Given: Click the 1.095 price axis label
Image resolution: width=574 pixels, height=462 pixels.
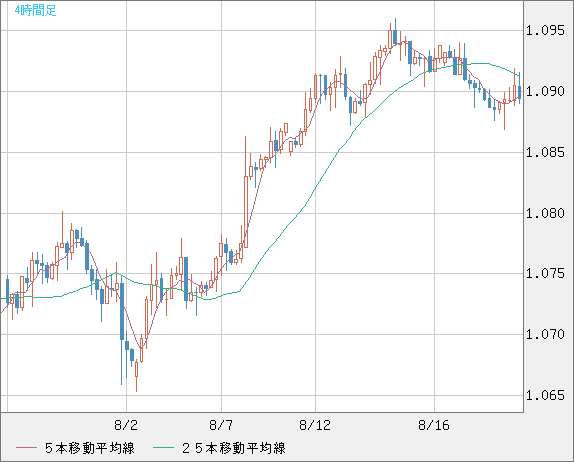Looking at the screenshot, I should (x=545, y=30).
